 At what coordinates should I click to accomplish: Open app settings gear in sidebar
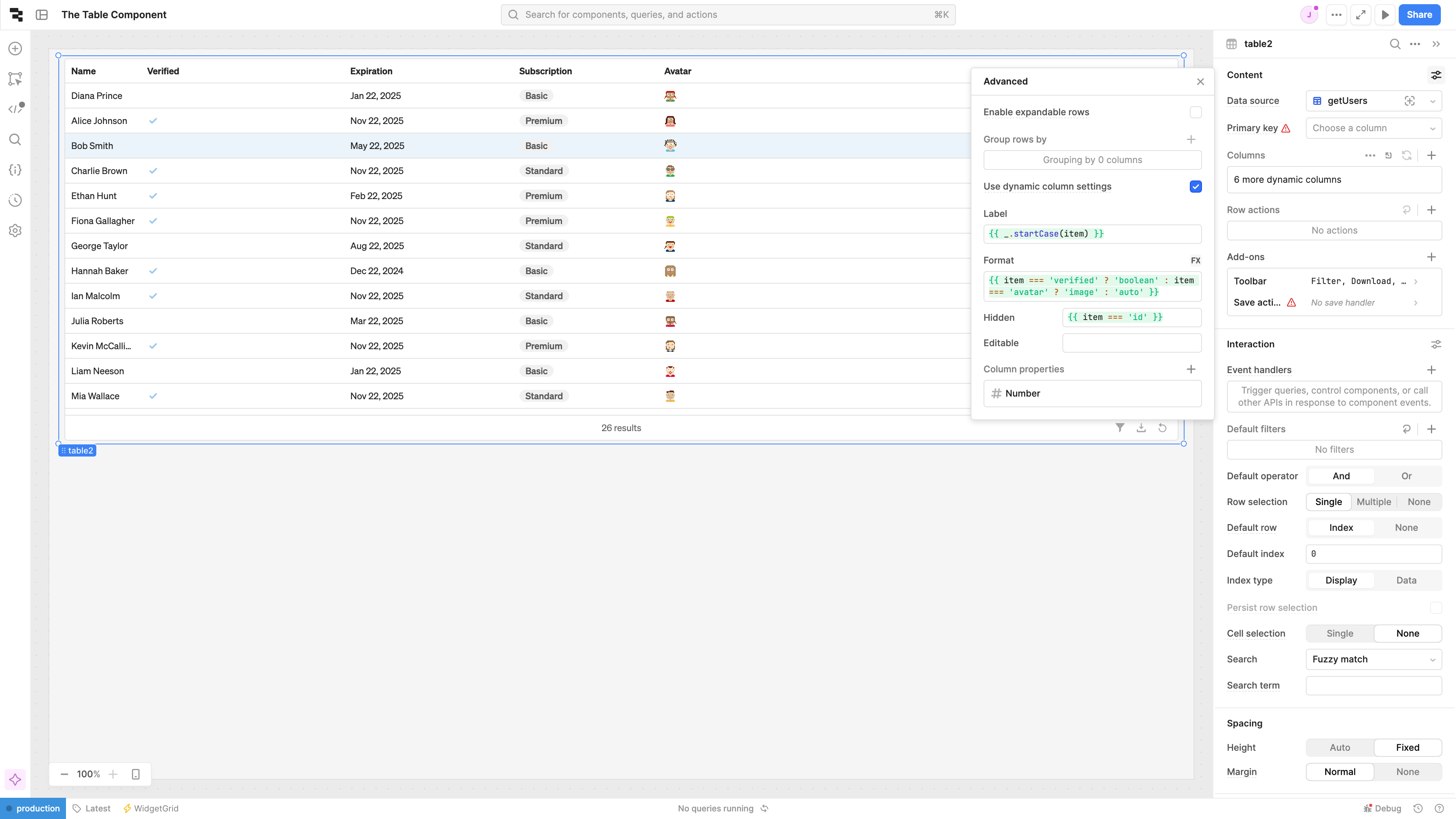tap(15, 230)
